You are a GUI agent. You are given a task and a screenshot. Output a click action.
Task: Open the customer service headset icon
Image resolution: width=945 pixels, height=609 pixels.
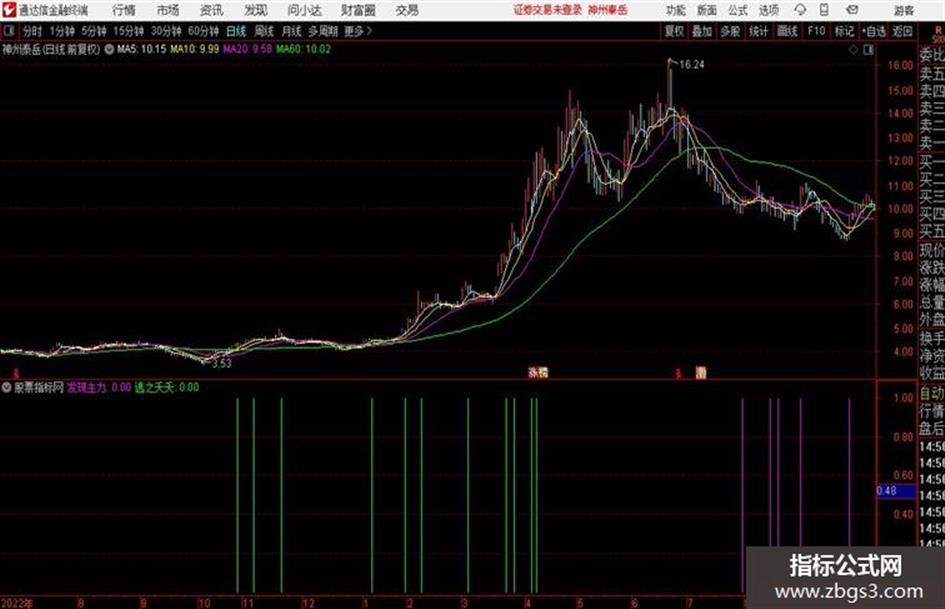[800, 10]
